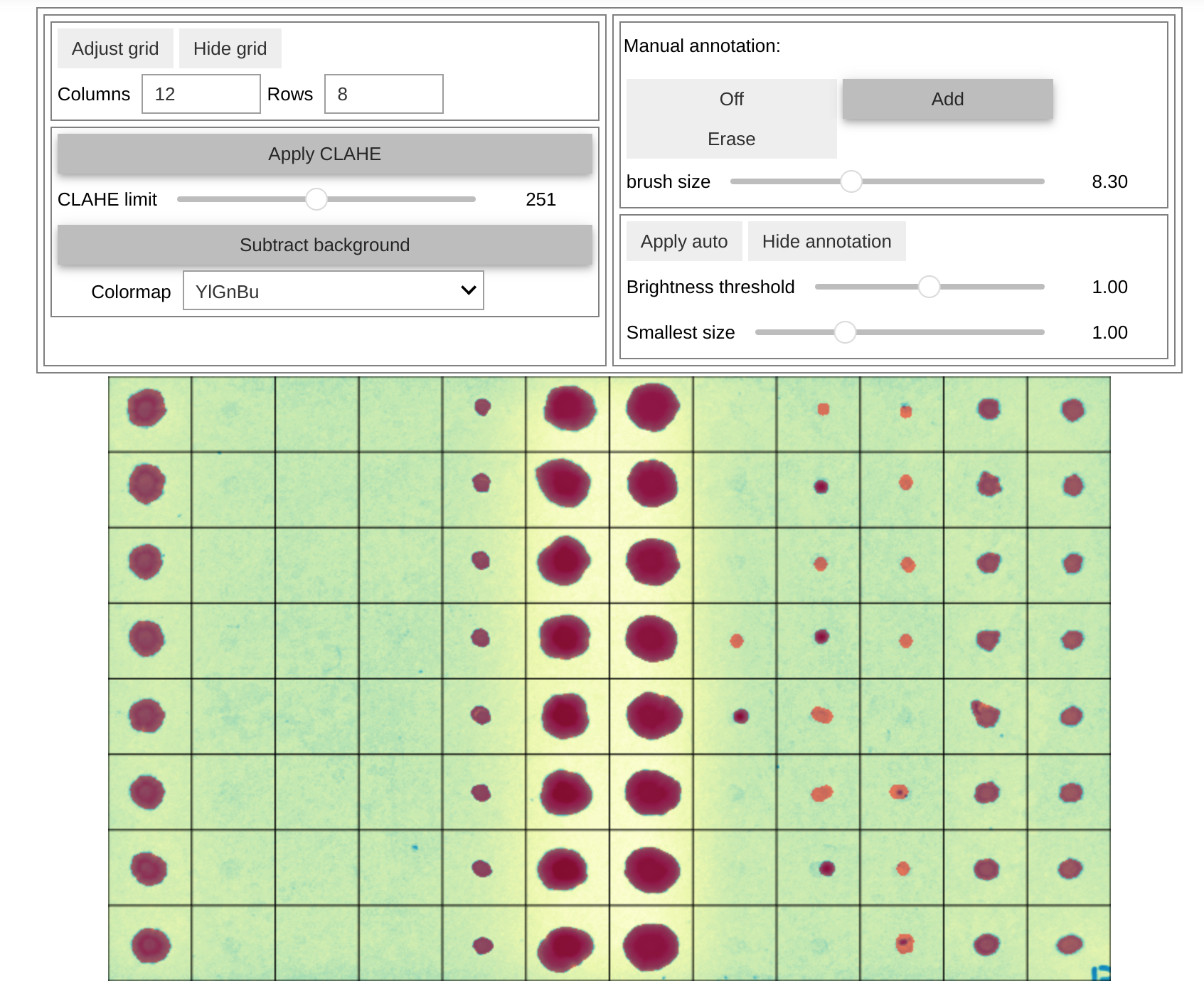Expand colormap list via chevron arrow
Screen dimensions: 1204x991
click(x=468, y=290)
